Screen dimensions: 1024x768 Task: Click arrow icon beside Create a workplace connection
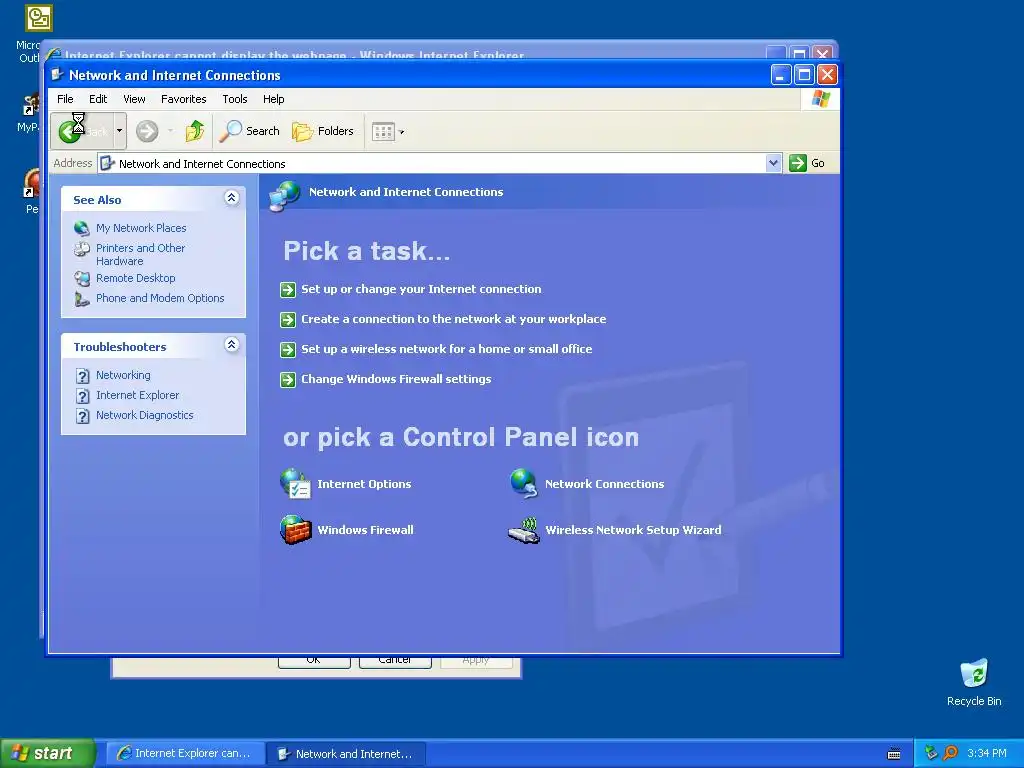288,320
